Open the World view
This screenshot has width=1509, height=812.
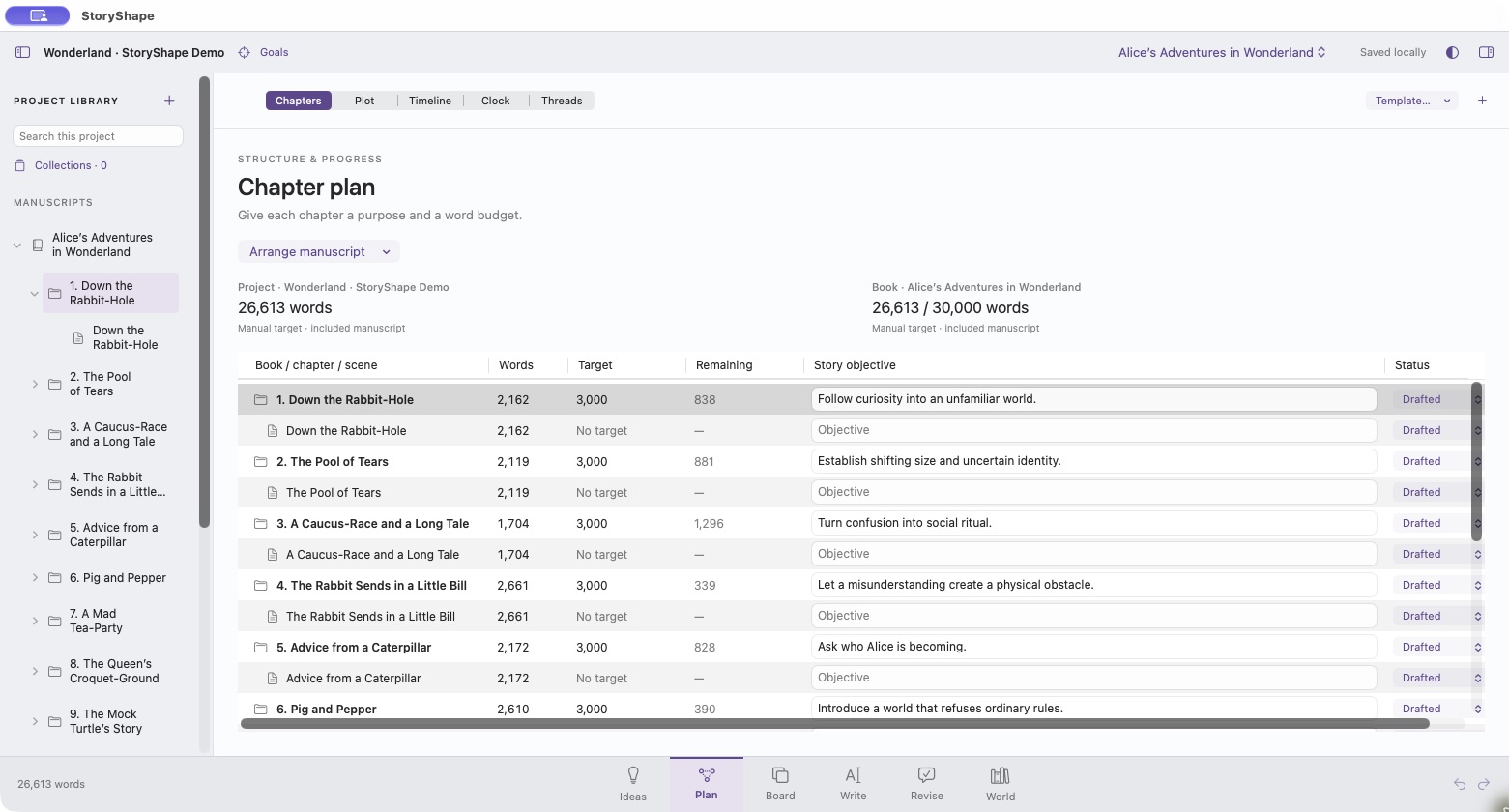point(1001,783)
